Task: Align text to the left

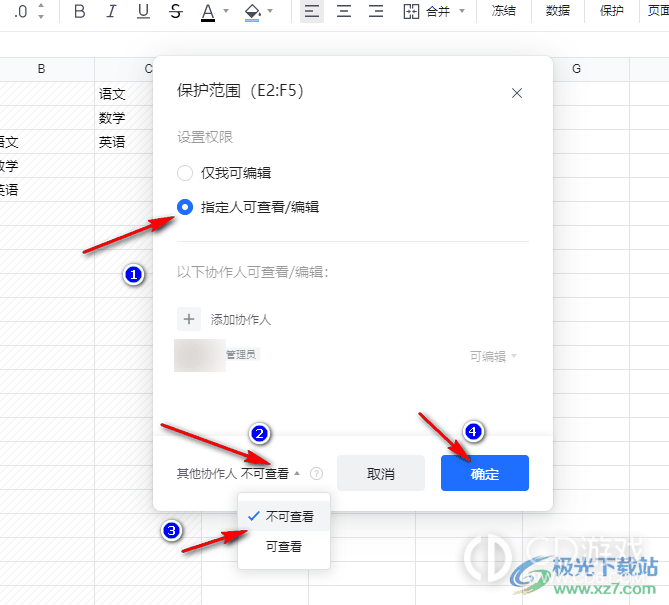Action: (311, 12)
